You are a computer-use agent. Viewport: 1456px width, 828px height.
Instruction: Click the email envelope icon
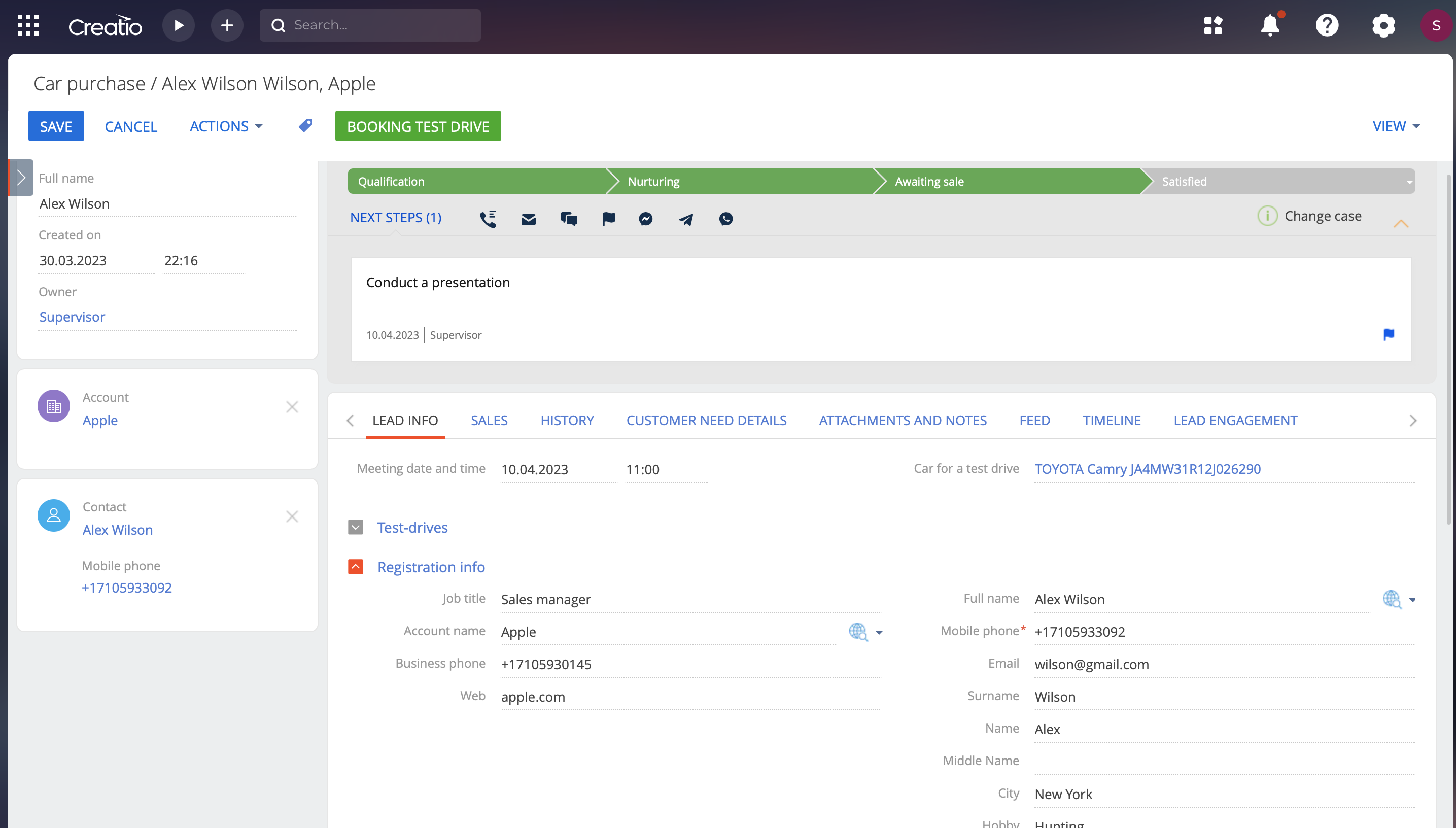pos(528,219)
